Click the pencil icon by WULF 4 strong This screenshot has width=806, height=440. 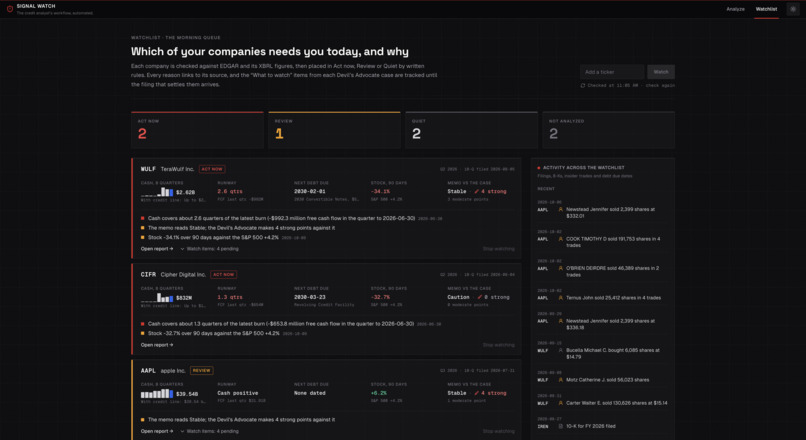tap(477, 192)
